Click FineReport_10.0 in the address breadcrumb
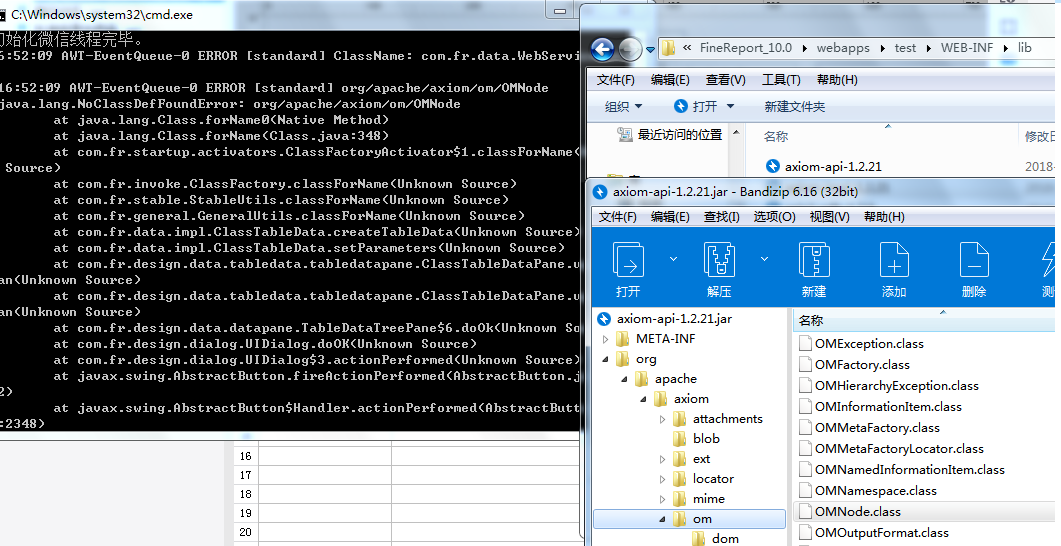 tap(746, 48)
